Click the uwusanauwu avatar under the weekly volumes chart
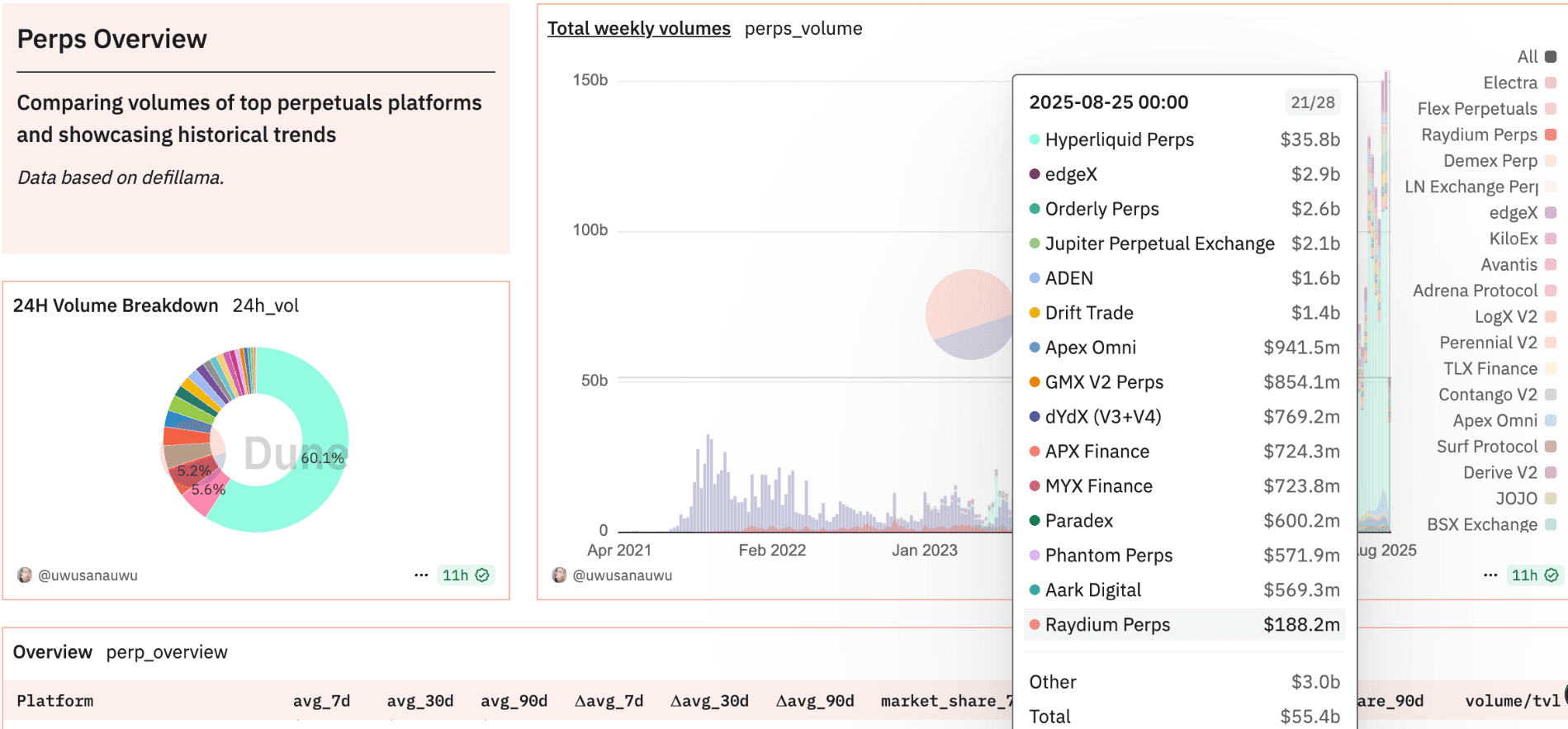The height and width of the screenshot is (729, 1568). [x=559, y=575]
